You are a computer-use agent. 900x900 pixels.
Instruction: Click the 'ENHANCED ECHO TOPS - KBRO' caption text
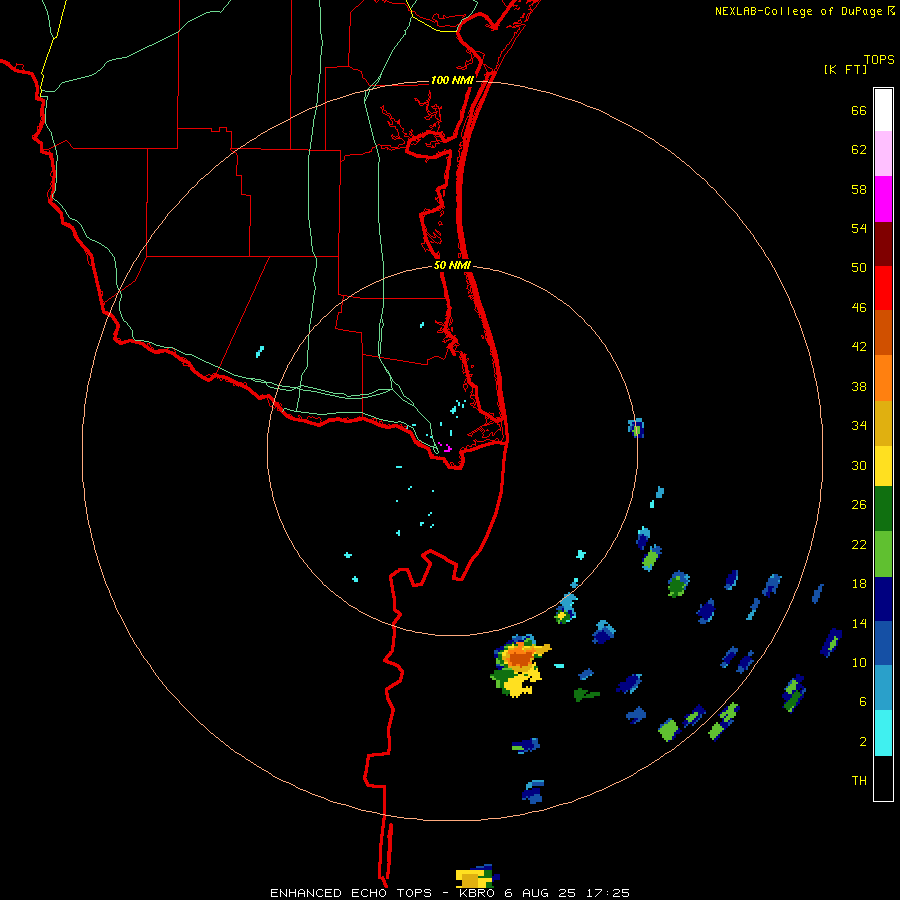click(x=383, y=893)
